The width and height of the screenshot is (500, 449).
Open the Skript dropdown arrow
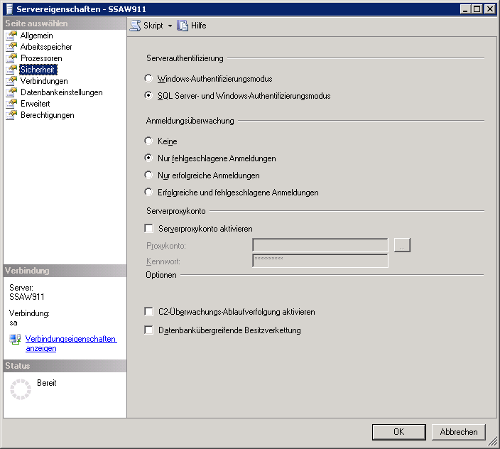(x=170, y=26)
